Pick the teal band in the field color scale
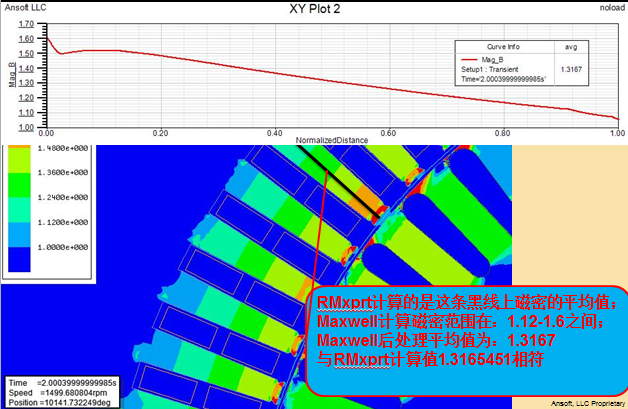The height and width of the screenshot is (409, 628). click(19, 210)
